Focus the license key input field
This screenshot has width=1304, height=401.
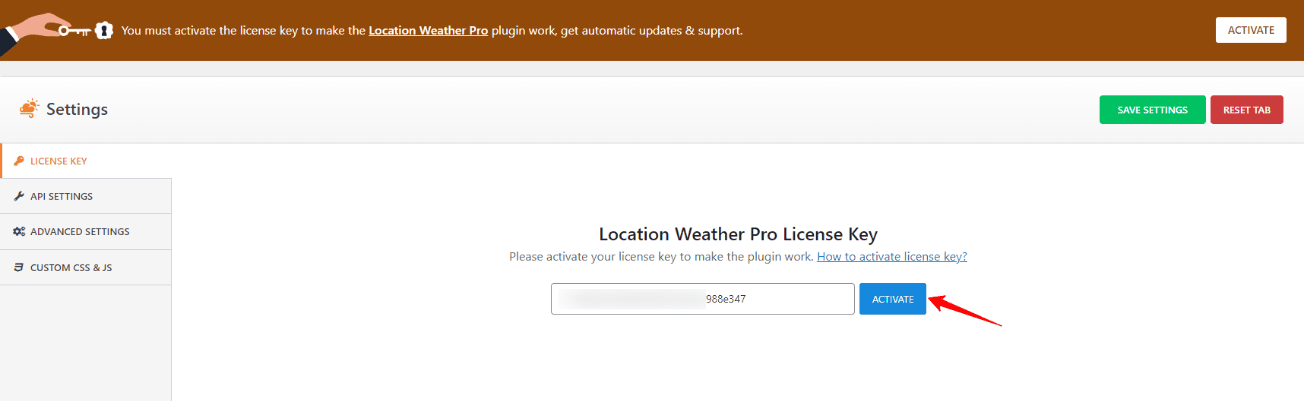click(x=702, y=299)
